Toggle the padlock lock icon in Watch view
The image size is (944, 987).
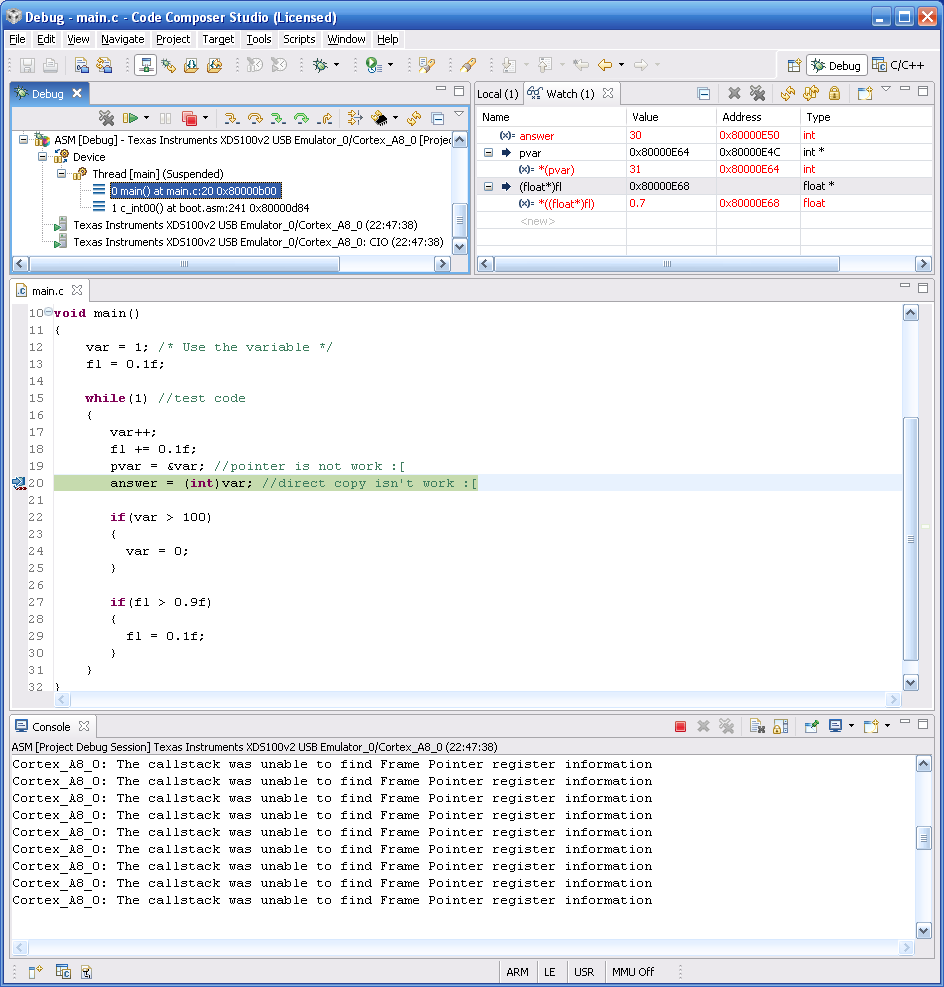coord(834,94)
